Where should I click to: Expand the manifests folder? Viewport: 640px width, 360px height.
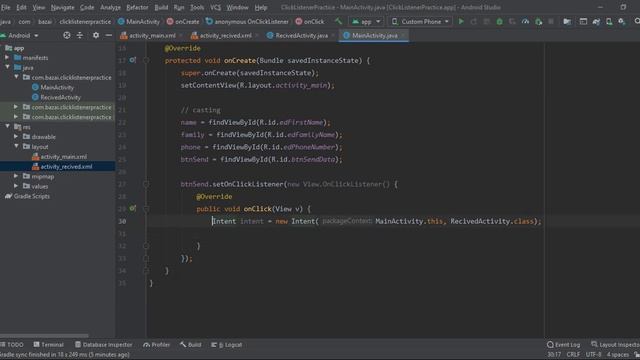click(7, 58)
